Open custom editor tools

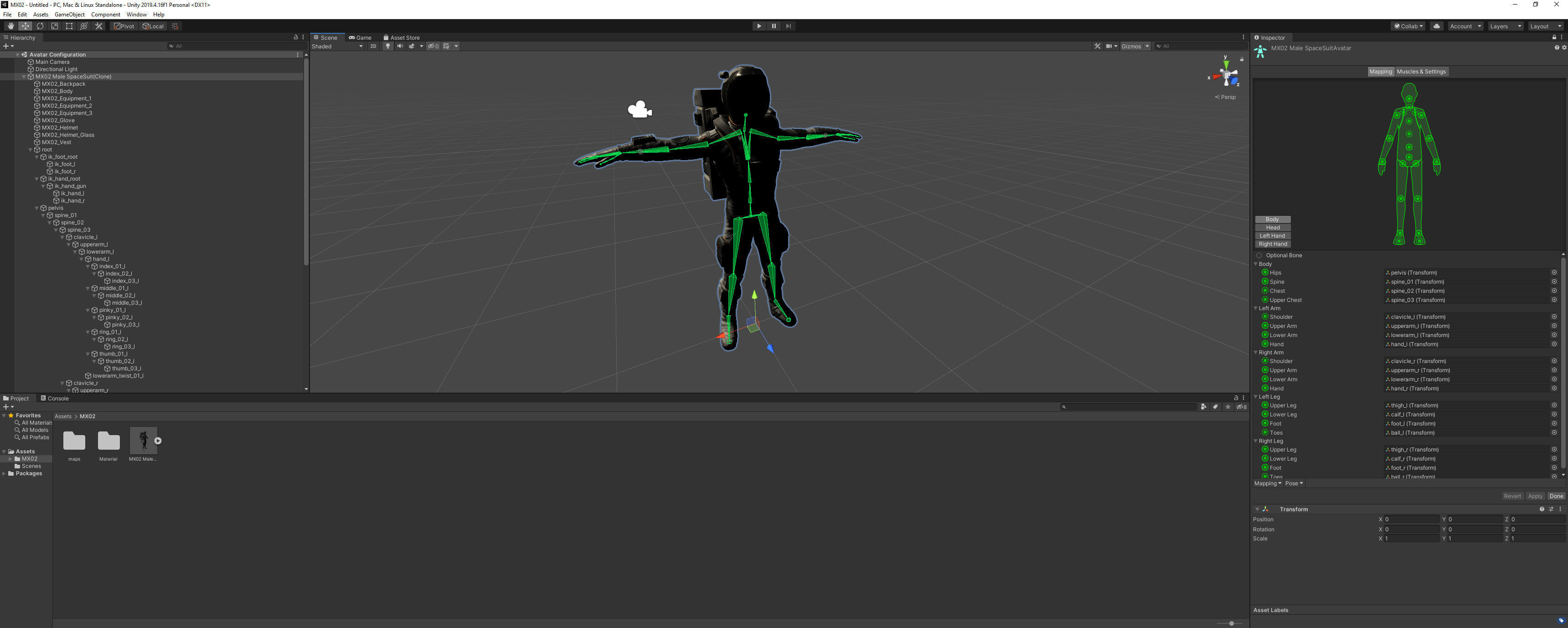click(x=98, y=26)
